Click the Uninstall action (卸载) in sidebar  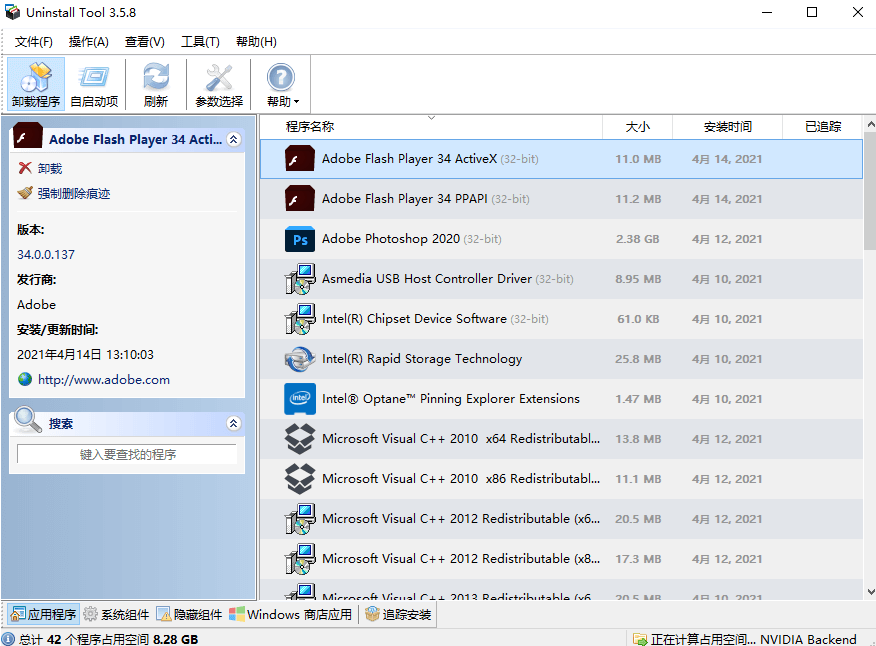pyautogui.click(x=49, y=168)
